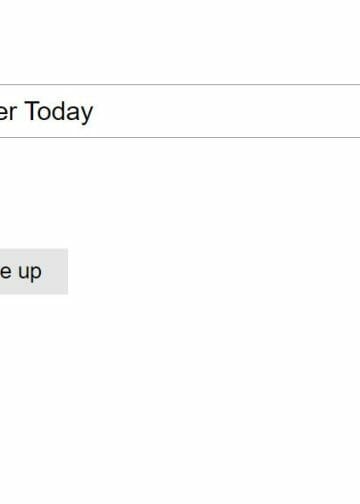Click the "er" letters before "Today"
Screen dimensions: 360x504
coord(8,113)
